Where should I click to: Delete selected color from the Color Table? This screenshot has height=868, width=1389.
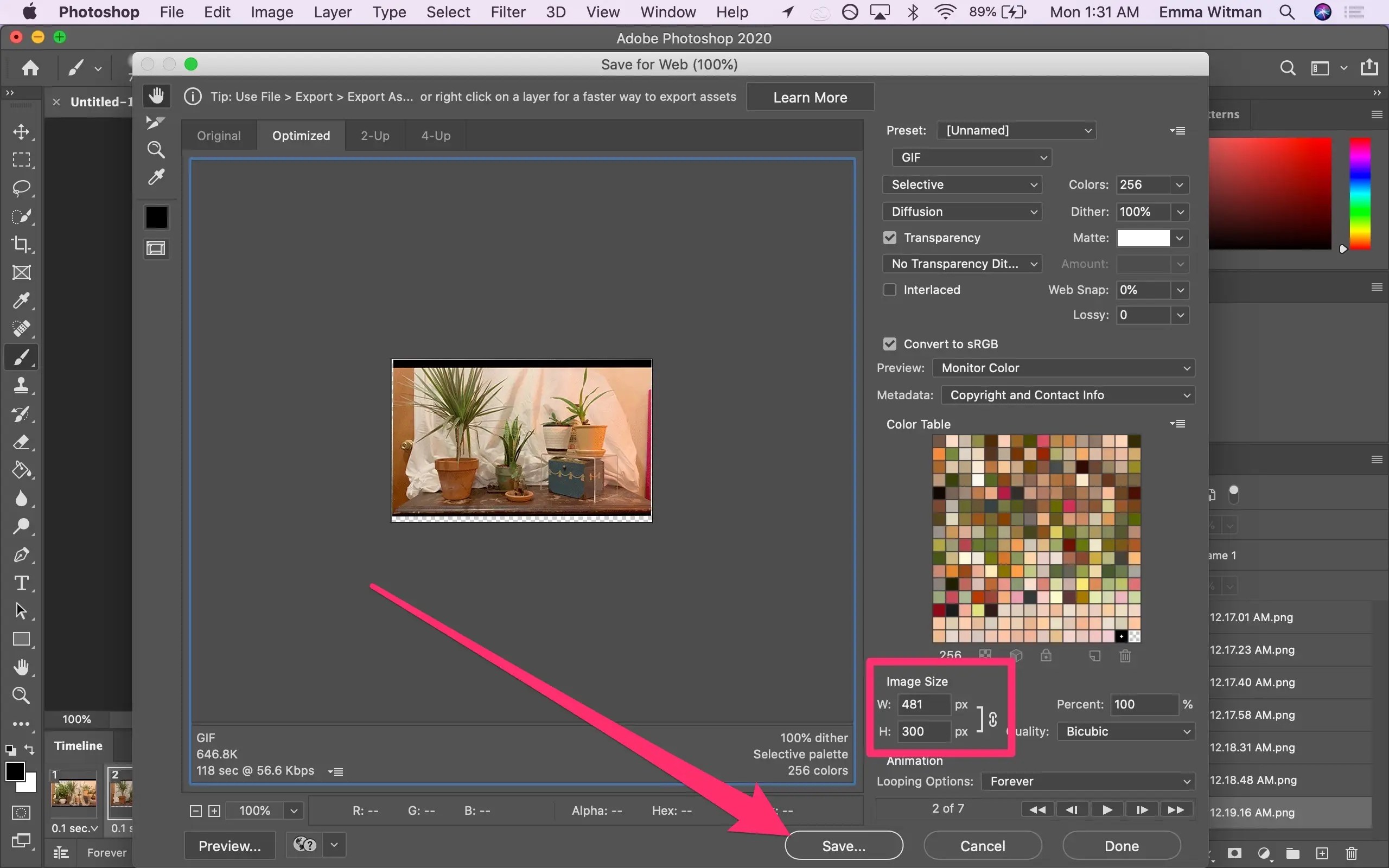[x=1125, y=655]
